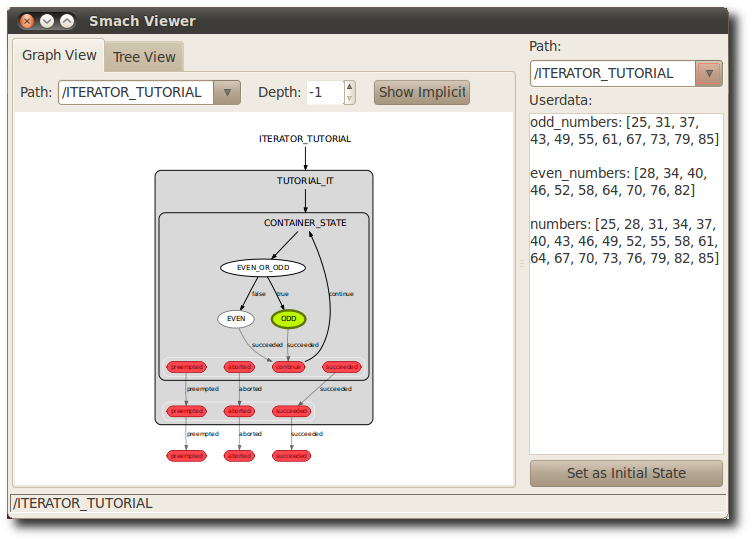Select the white EVEN state node
The width and height of the screenshot is (752, 542).
coord(236,319)
